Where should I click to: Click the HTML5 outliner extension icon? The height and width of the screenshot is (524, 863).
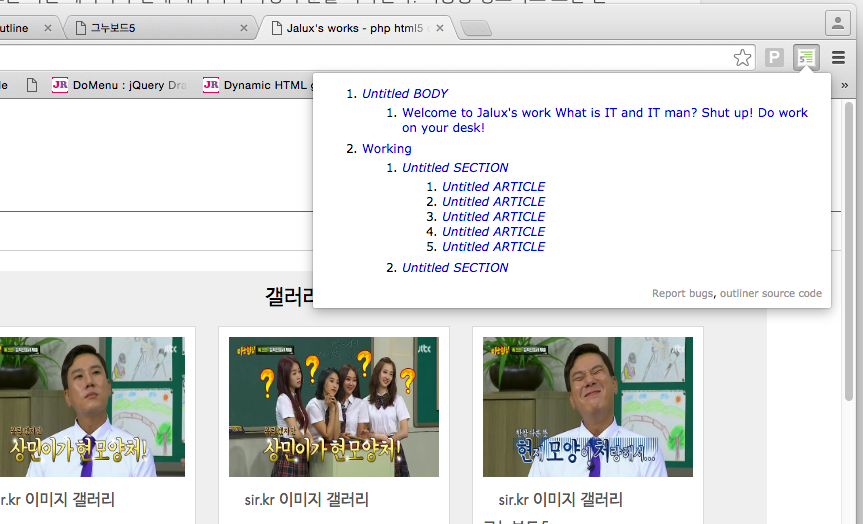pos(805,58)
